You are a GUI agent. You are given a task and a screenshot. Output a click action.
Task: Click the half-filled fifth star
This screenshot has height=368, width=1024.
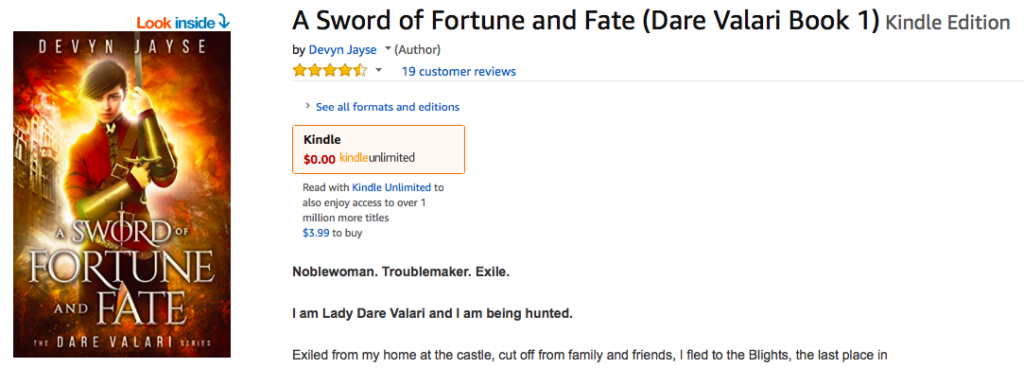click(x=360, y=70)
